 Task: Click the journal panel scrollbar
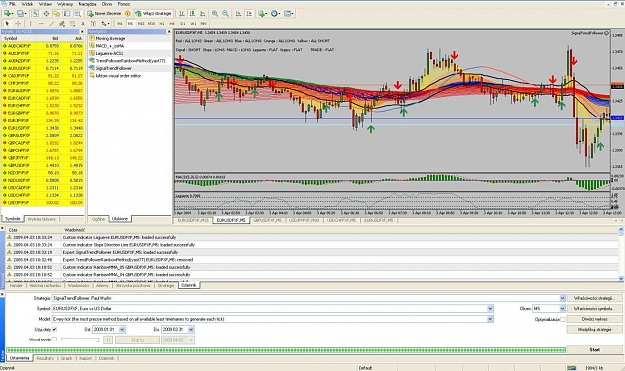[621, 254]
